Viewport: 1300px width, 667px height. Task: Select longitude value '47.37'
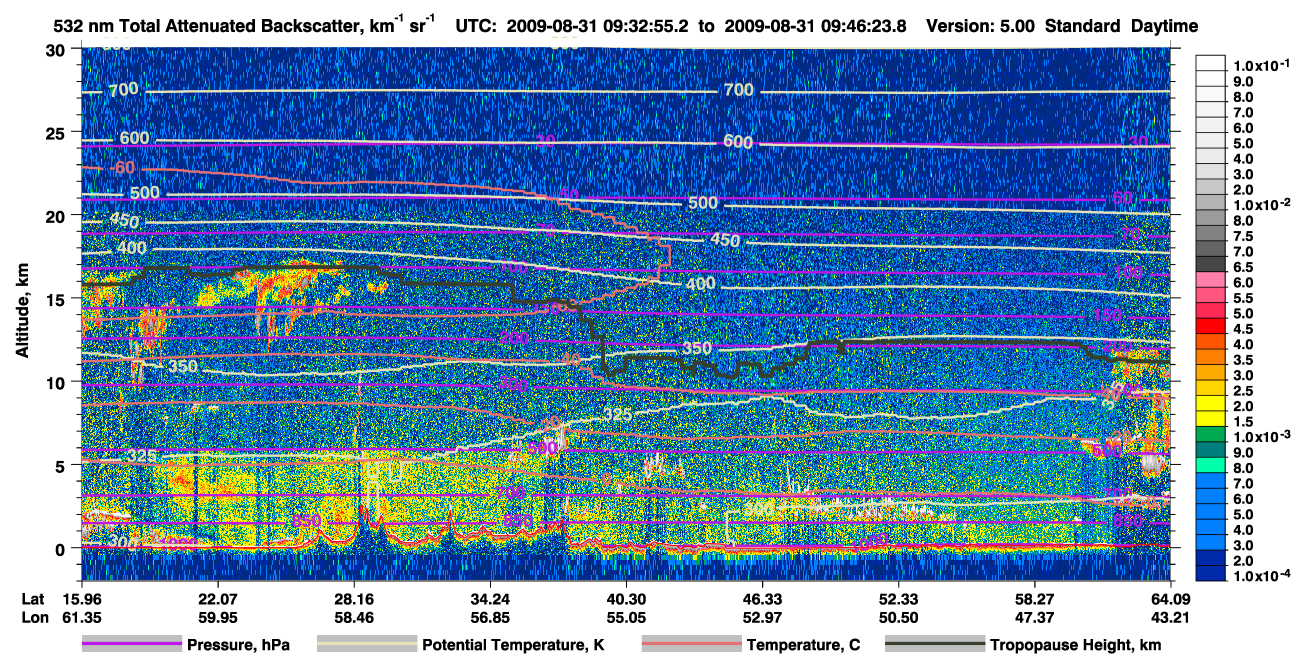1034,618
